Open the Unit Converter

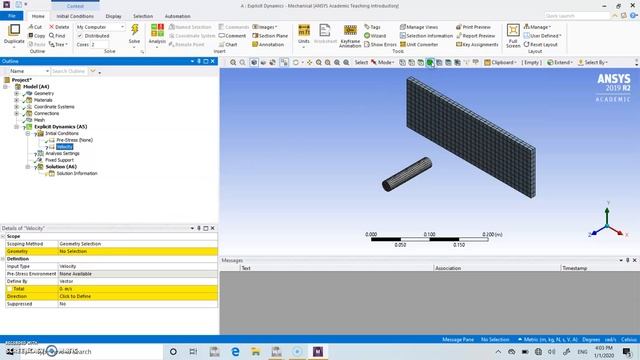pos(419,44)
